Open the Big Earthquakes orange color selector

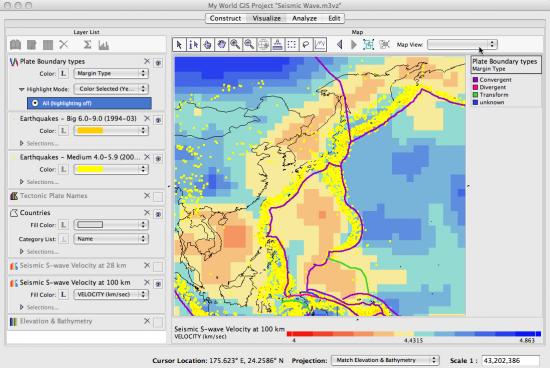pyautogui.click(x=111, y=131)
